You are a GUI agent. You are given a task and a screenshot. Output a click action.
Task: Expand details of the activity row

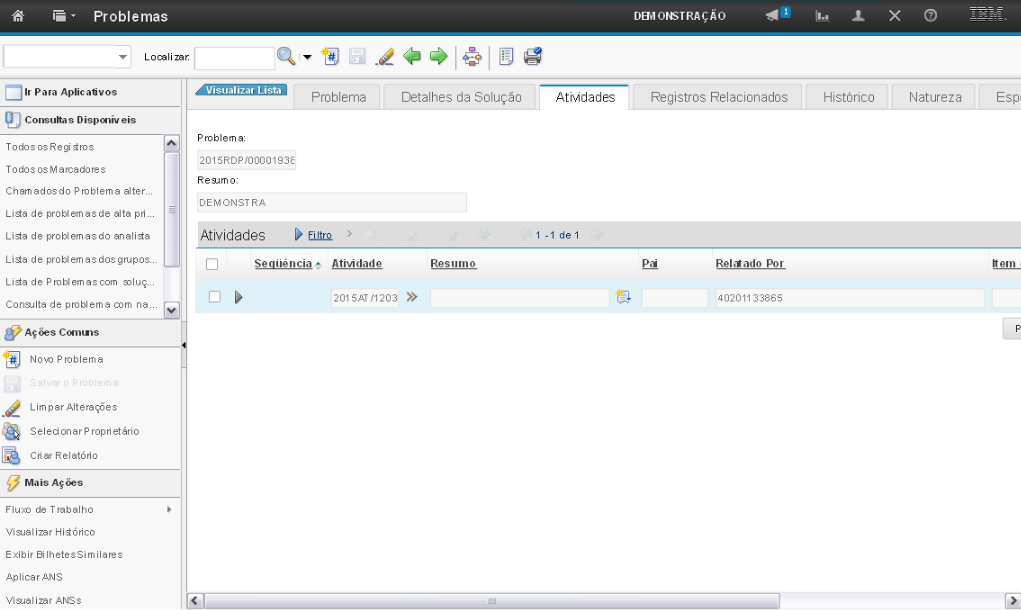click(238, 297)
